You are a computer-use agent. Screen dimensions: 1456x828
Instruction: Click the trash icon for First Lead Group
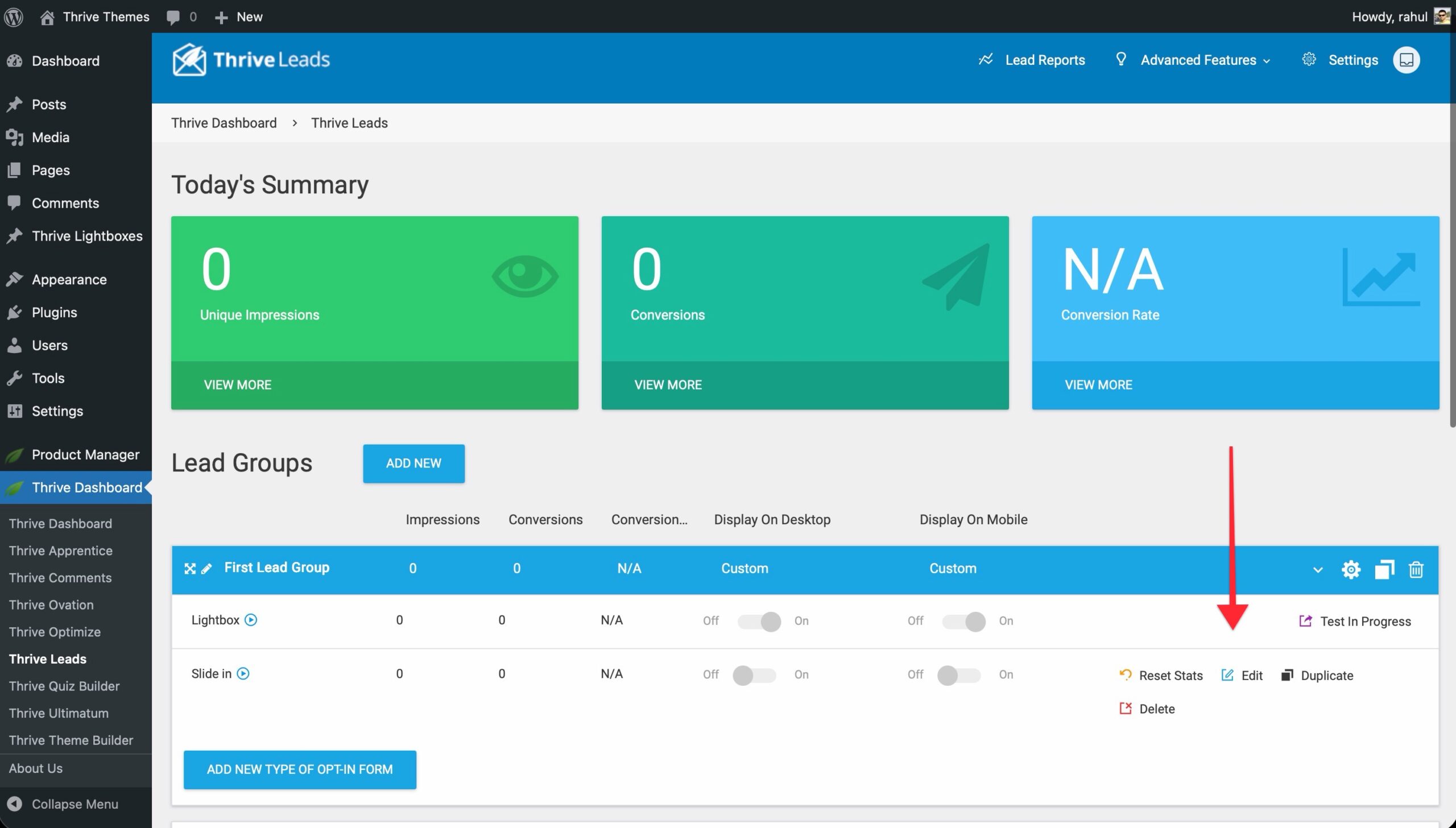point(1416,569)
